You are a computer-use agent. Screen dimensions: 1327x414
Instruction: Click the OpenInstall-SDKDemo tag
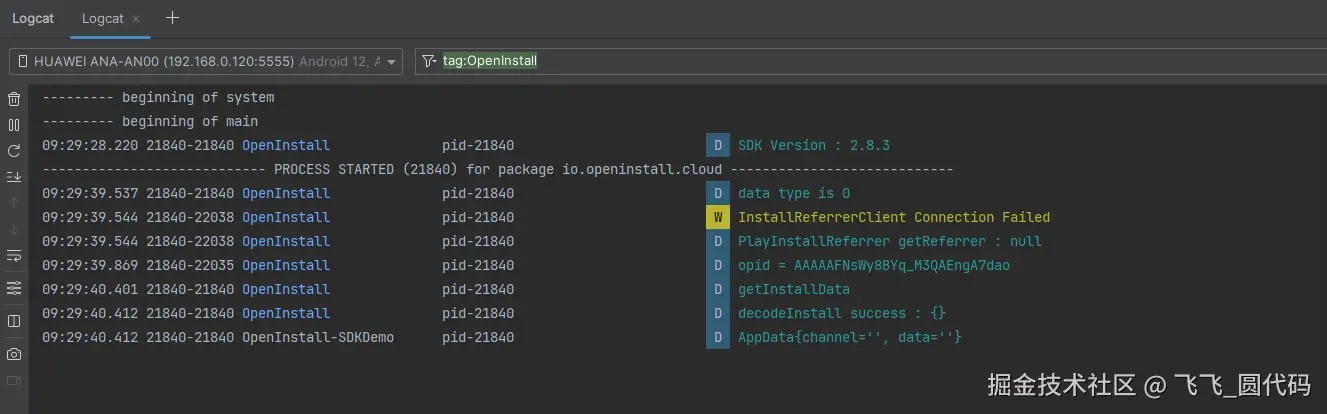[318, 337]
